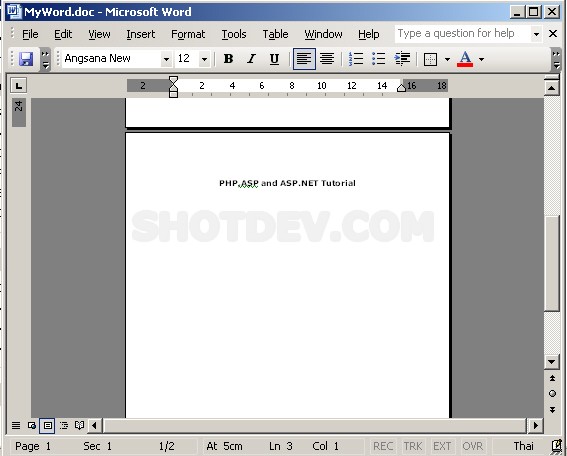Open the Help menu
The image size is (567, 456).
click(x=368, y=34)
